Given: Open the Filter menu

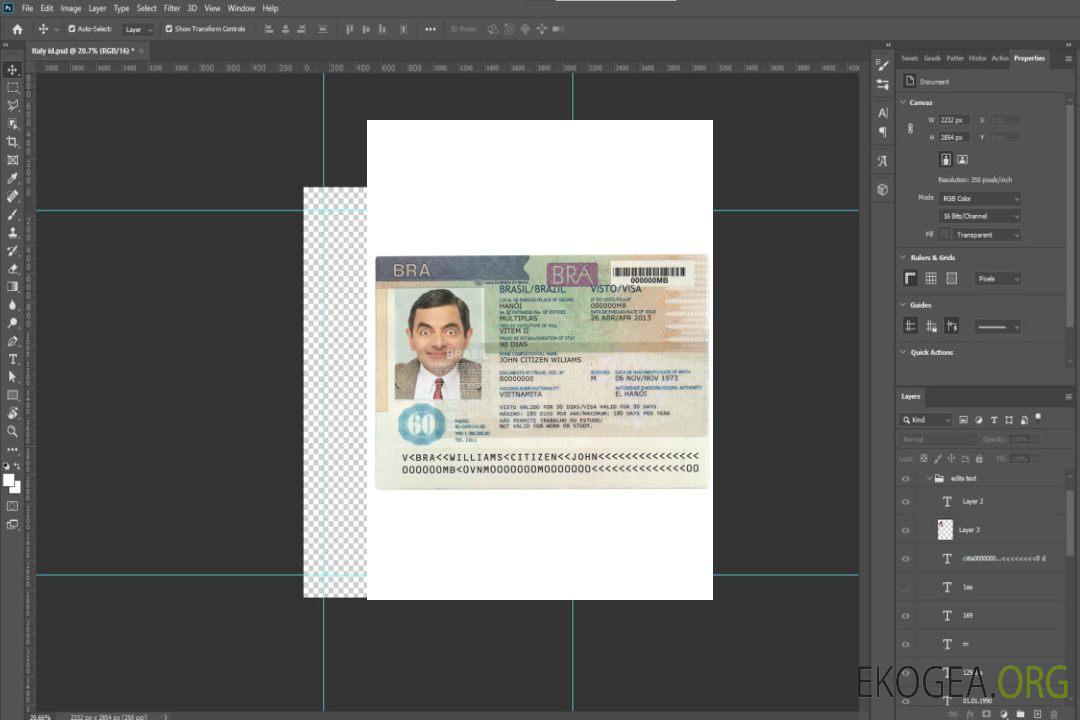Looking at the screenshot, I should [x=172, y=8].
